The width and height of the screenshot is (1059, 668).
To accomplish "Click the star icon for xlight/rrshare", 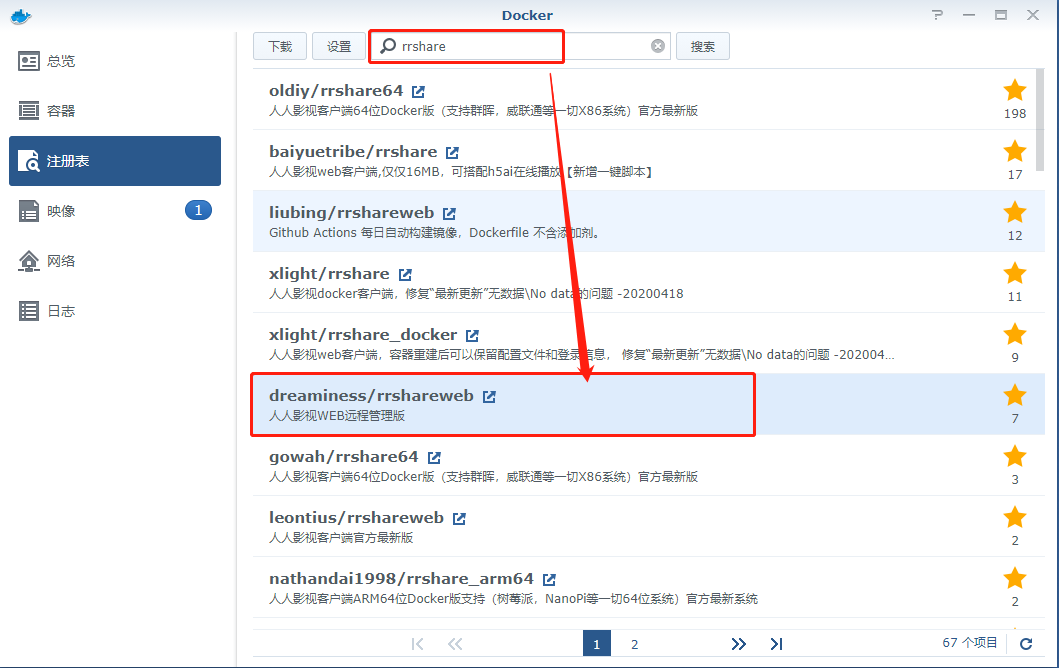I will click(1014, 273).
